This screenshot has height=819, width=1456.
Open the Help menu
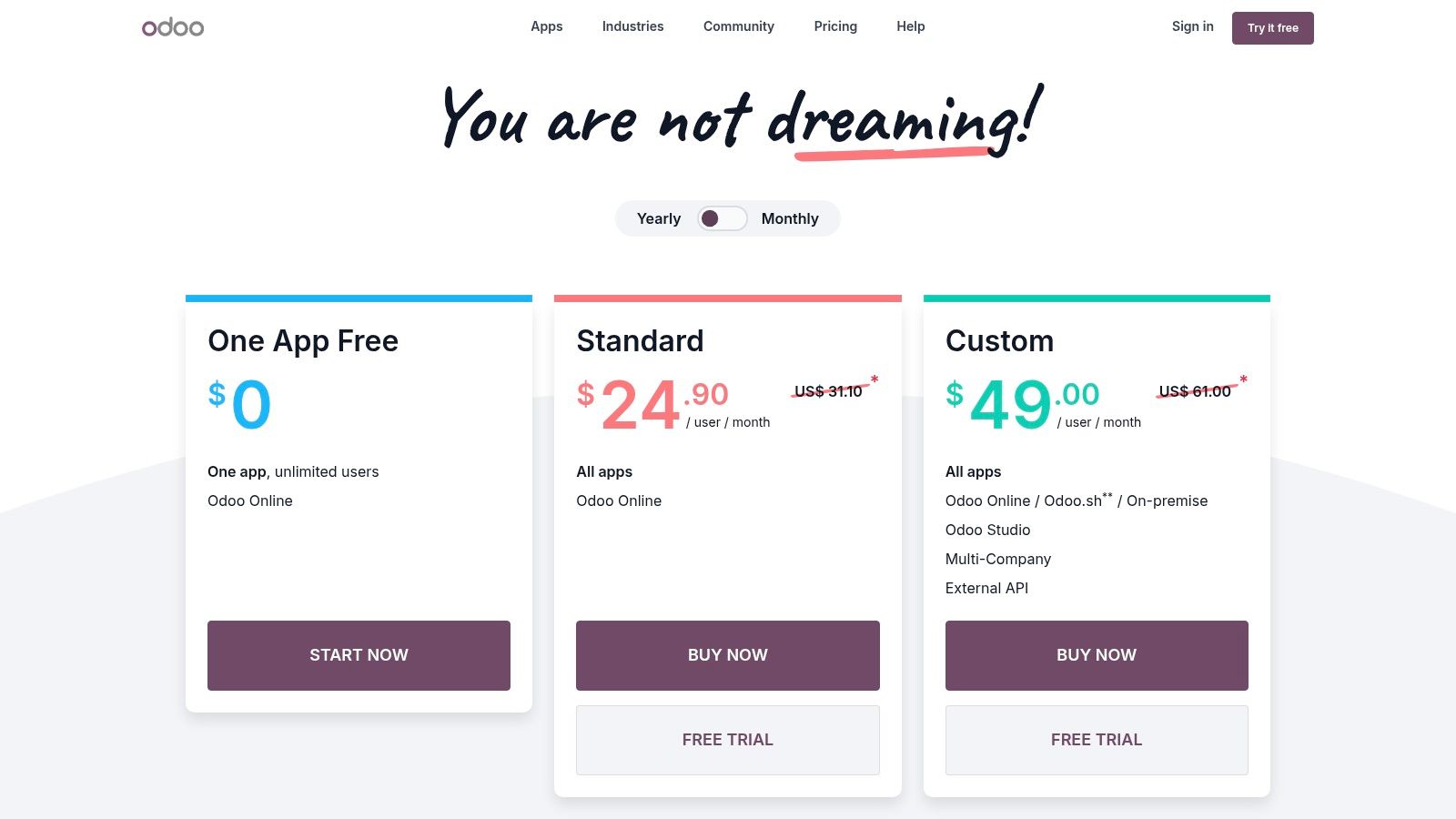click(x=910, y=26)
